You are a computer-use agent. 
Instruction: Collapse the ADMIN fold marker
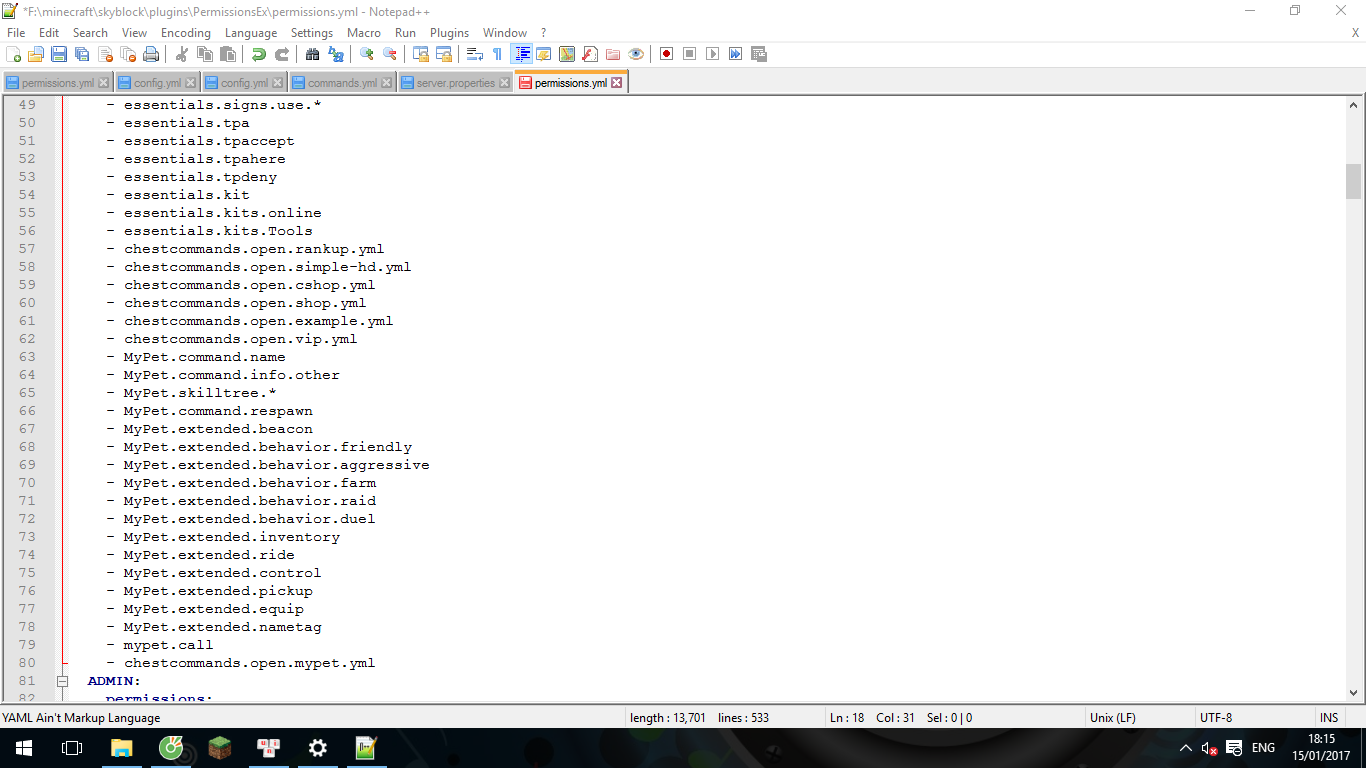point(62,681)
